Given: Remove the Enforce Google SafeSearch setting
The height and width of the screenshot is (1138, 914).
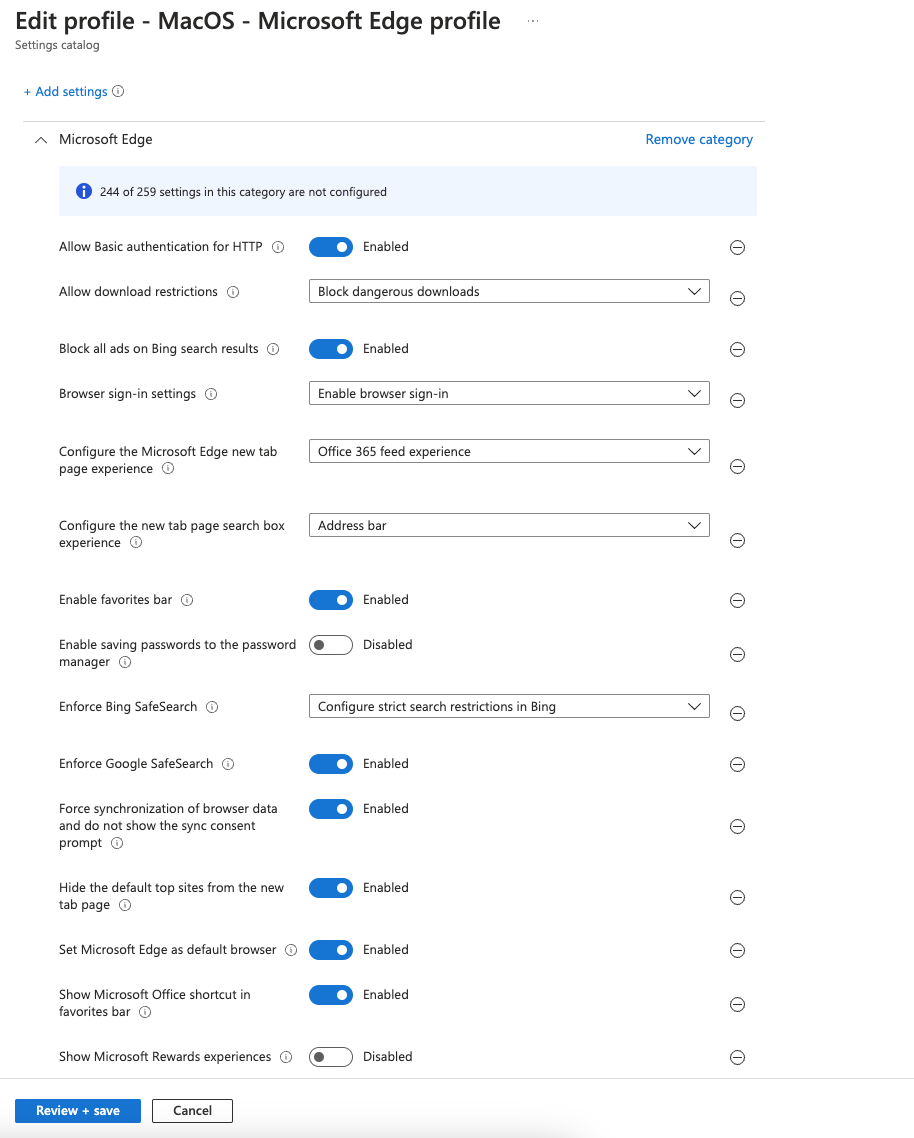Looking at the screenshot, I should click(737, 764).
